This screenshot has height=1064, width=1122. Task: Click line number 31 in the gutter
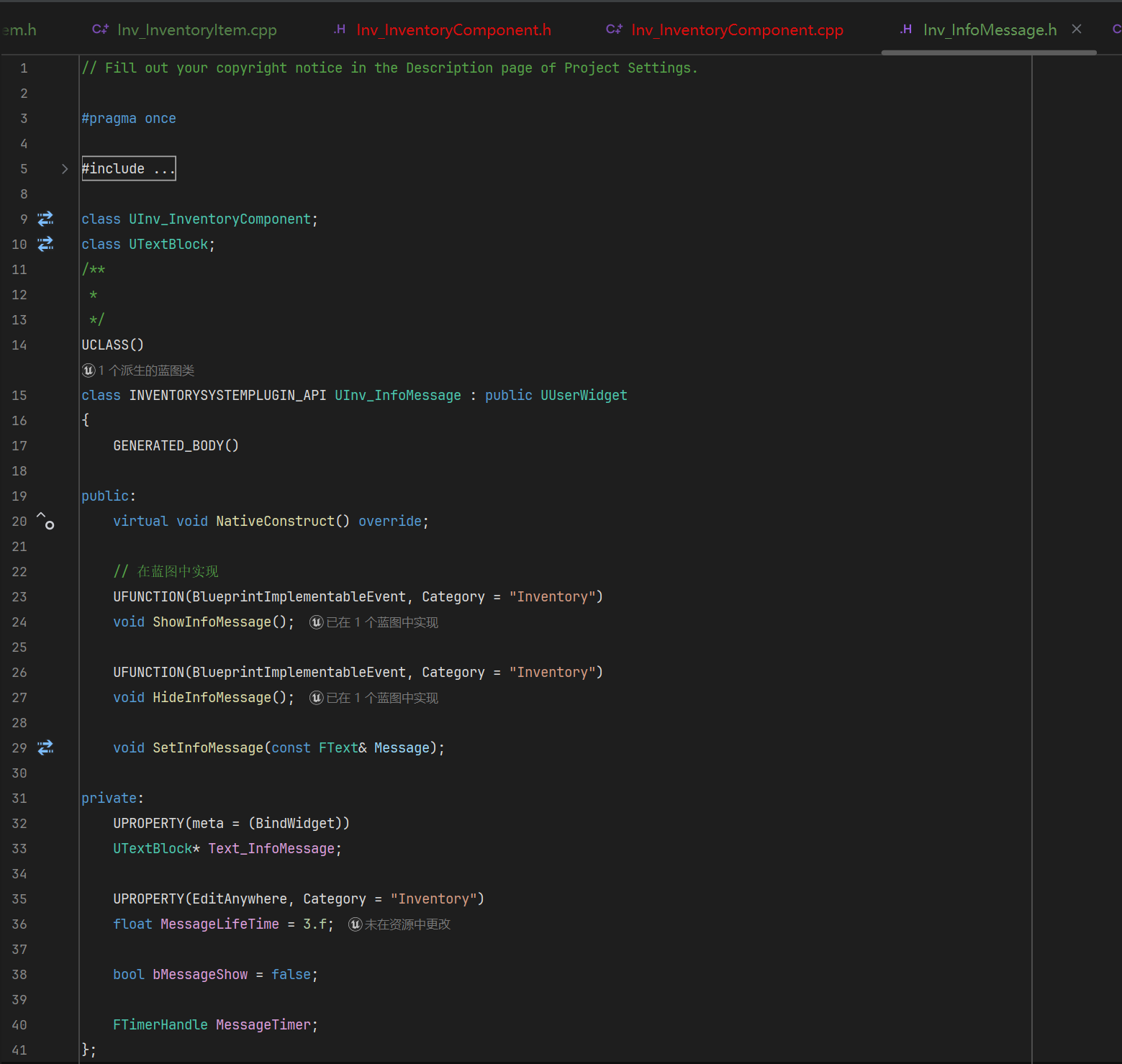(19, 798)
